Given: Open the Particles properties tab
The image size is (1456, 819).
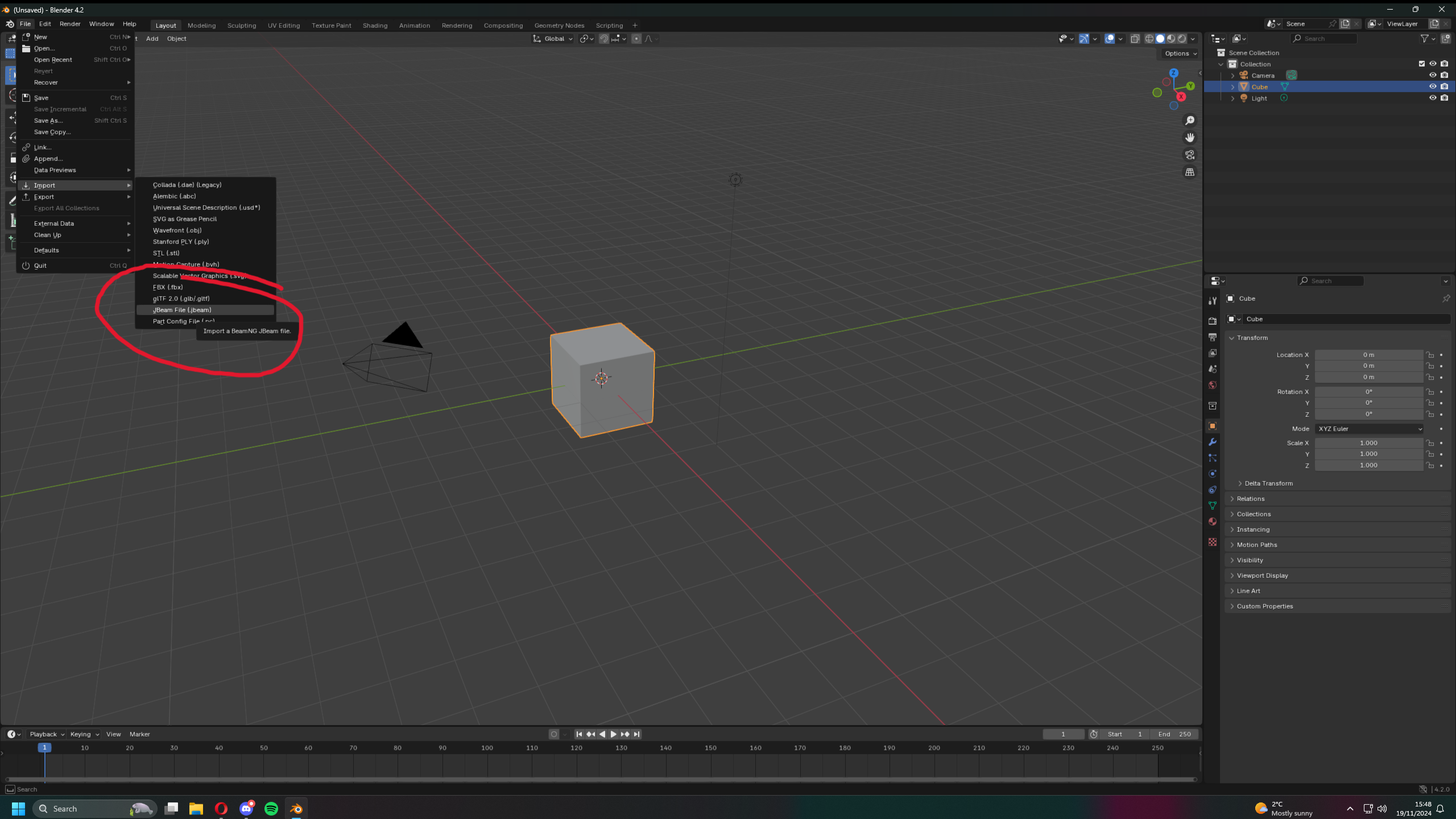Looking at the screenshot, I should tap(1212, 458).
